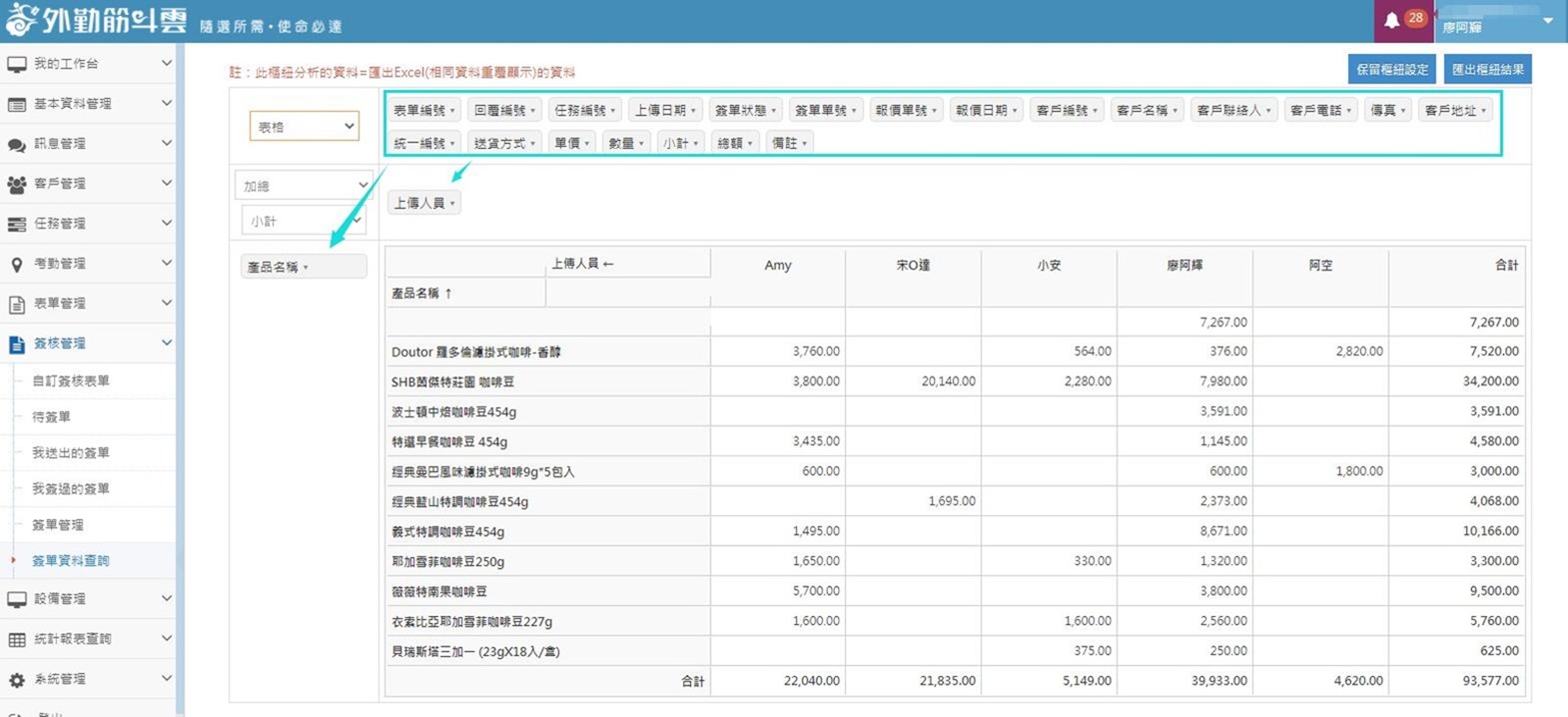This screenshot has height=717, width=1568.
Task: Click the gear icon for 系統管理
Action: tap(17, 679)
